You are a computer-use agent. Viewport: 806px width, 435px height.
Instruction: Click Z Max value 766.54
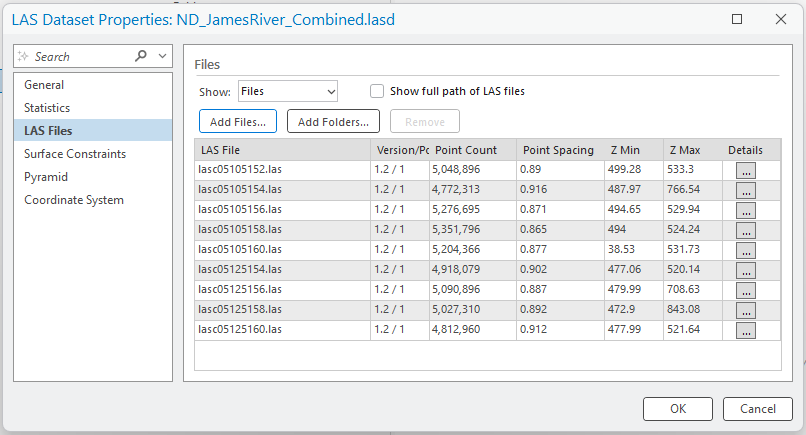(x=684, y=189)
